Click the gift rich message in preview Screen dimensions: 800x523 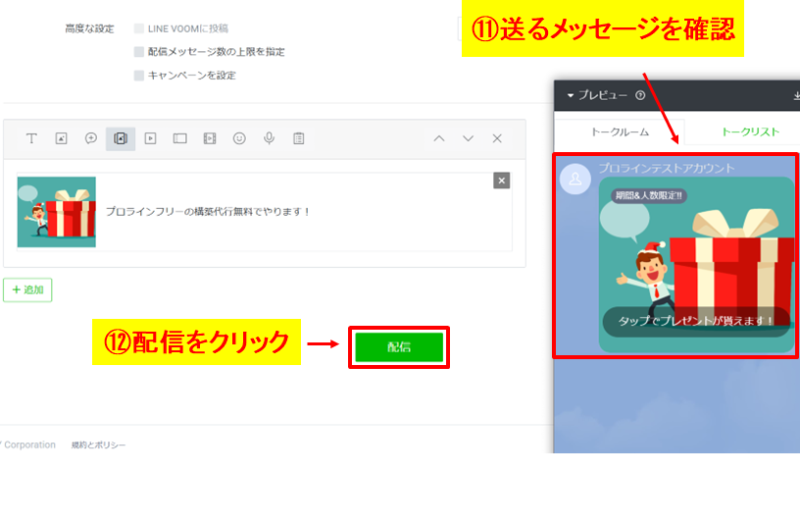[696, 264]
